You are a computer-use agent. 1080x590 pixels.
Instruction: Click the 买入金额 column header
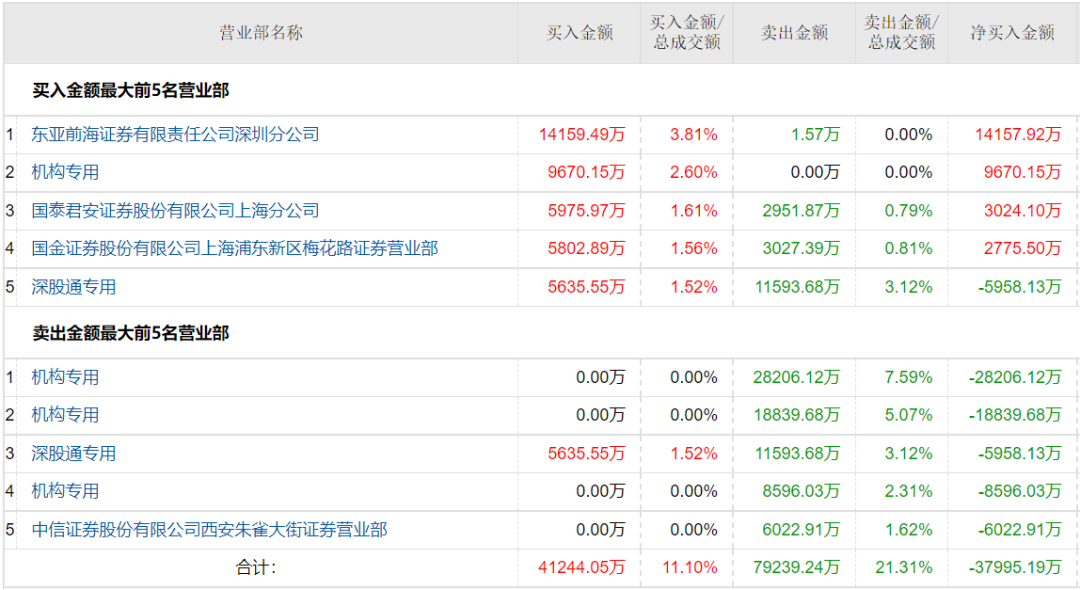tap(579, 33)
